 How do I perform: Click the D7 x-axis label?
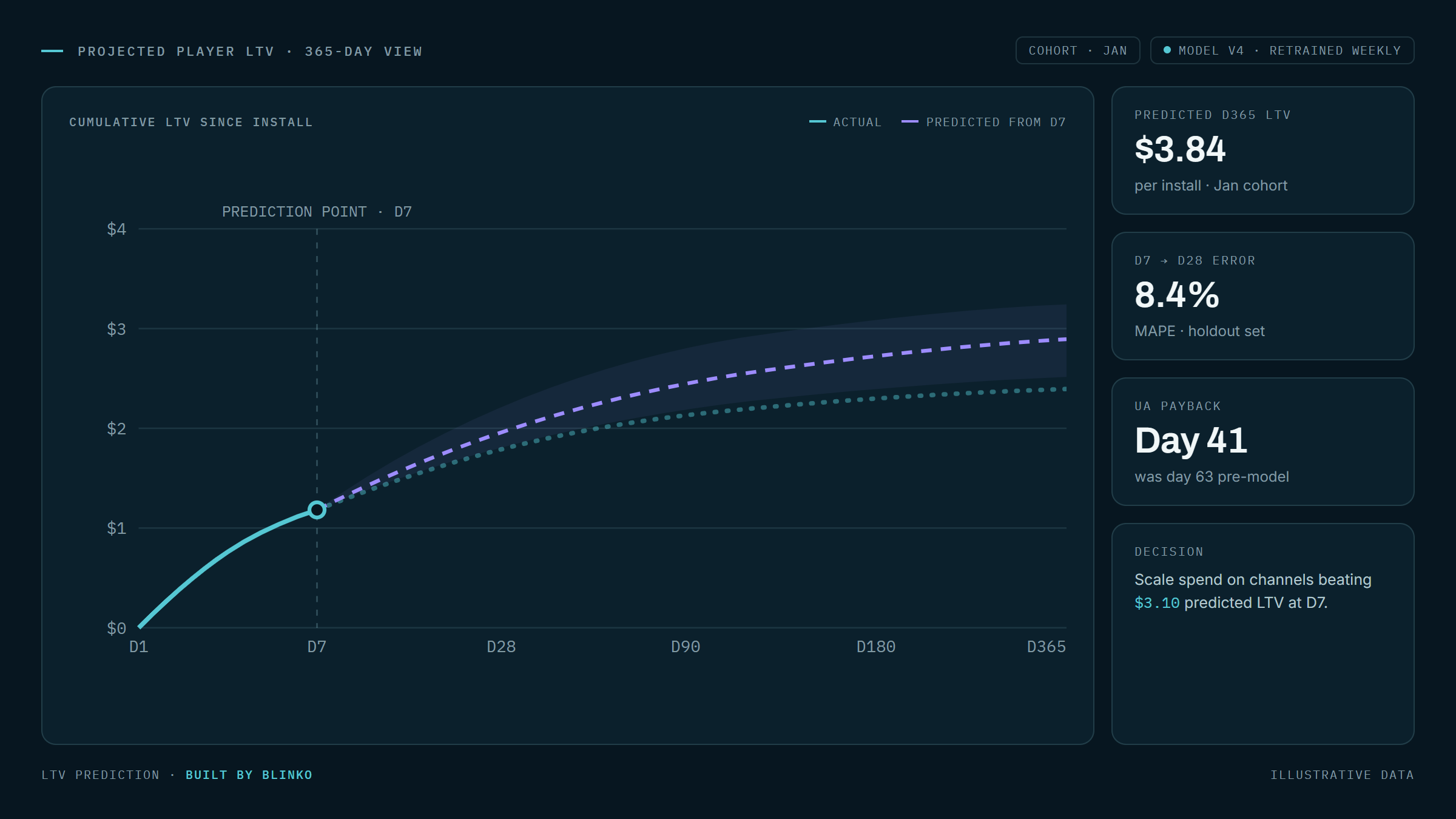click(x=317, y=647)
